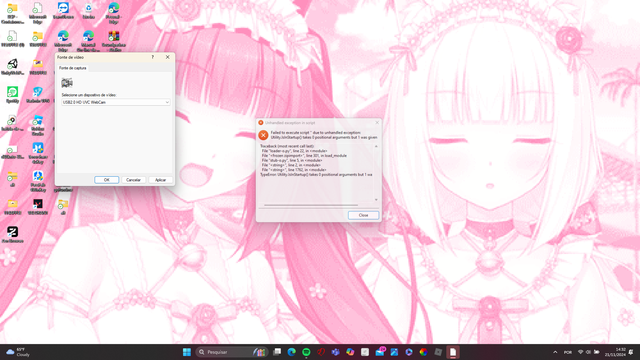Confirm Fonte de vídeo dialog with OK
This screenshot has height=360, width=640.
click(x=107, y=180)
